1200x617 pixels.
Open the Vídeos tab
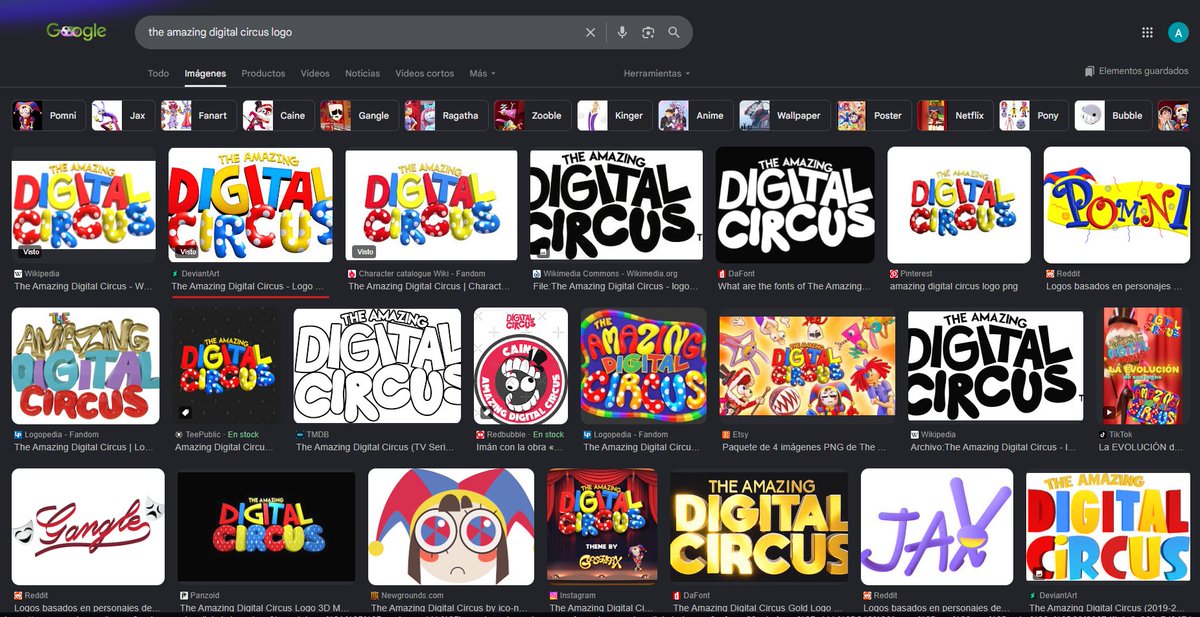[x=315, y=73]
